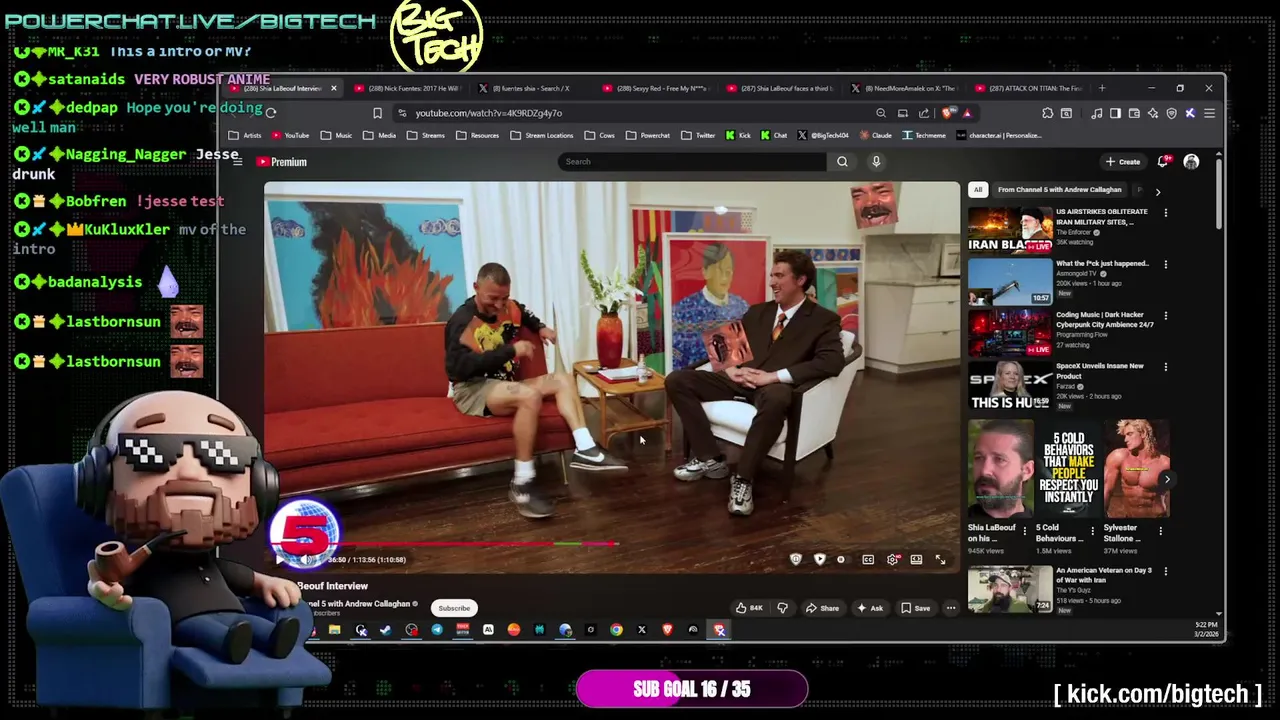Open a new browser tab

coord(1103,88)
